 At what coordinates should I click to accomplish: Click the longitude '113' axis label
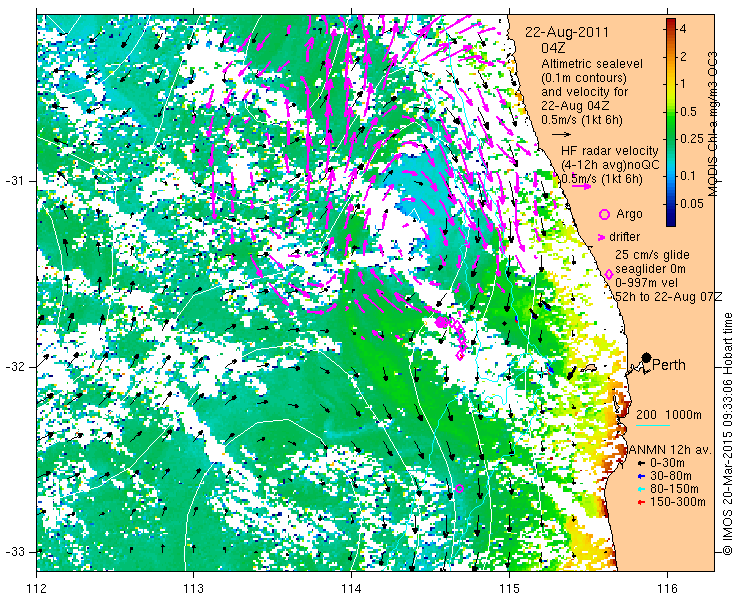pyautogui.click(x=193, y=588)
